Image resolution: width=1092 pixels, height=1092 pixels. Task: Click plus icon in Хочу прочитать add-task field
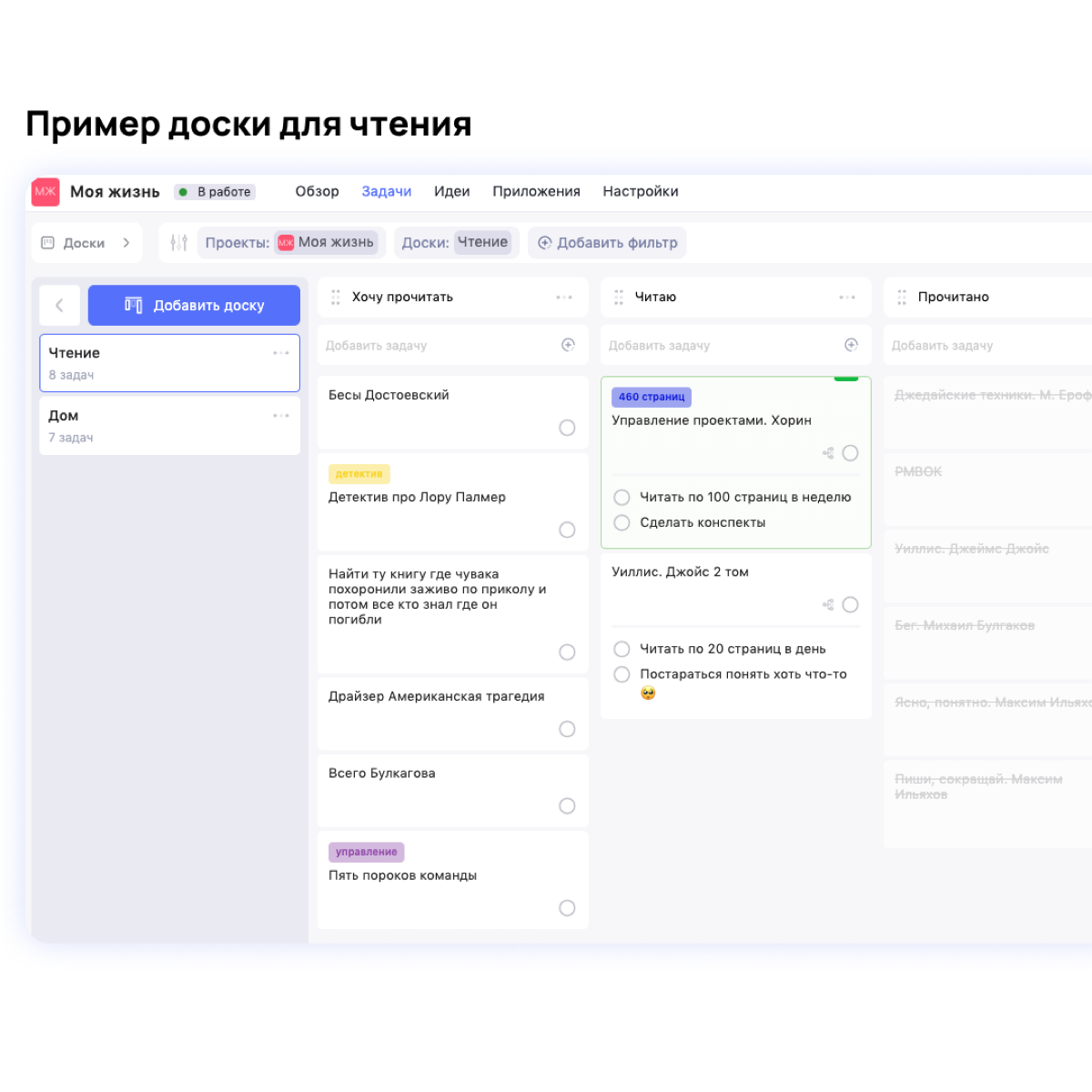pos(569,345)
